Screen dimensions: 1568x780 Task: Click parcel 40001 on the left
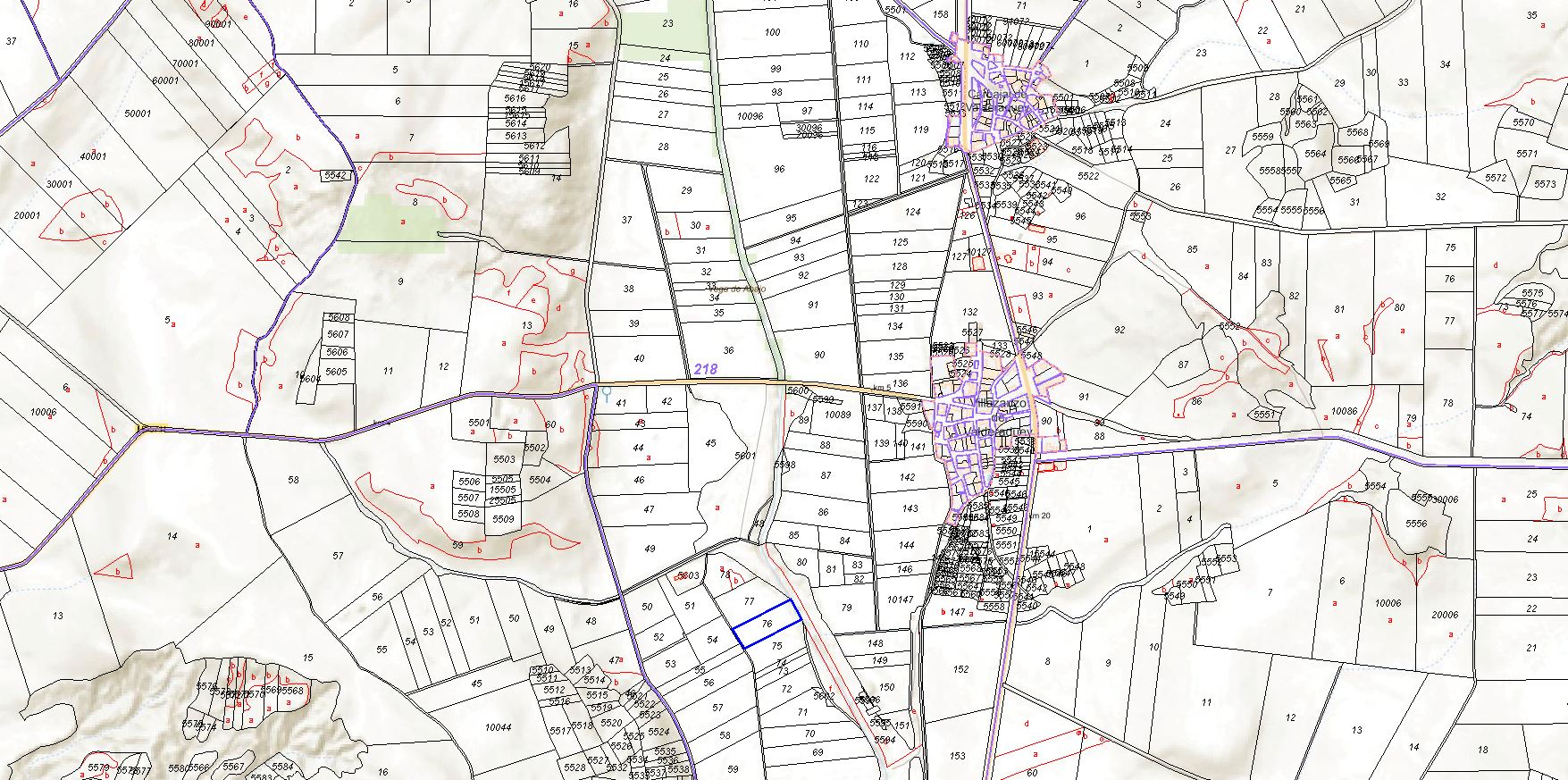[x=93, y=156]
